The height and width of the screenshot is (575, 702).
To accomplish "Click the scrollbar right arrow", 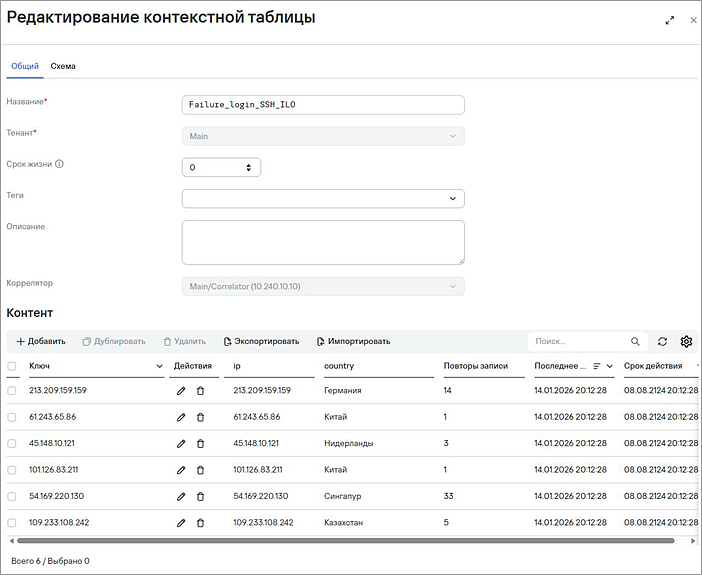I will 693,541.
